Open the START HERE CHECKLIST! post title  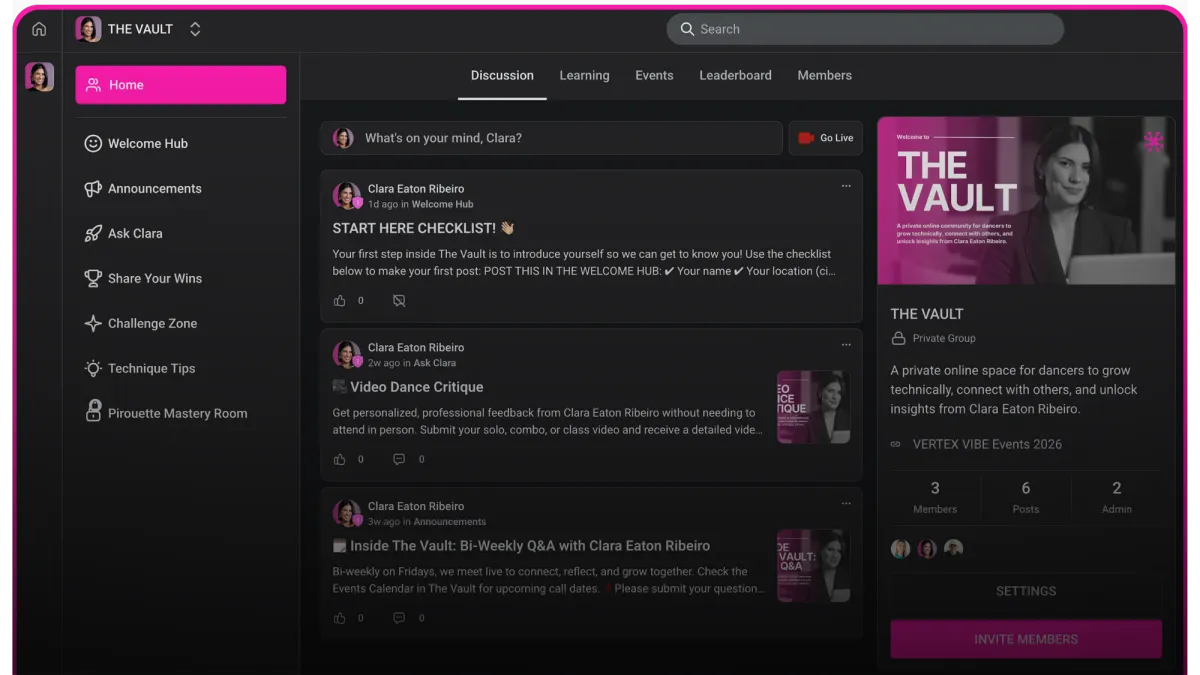click(423, 228)
